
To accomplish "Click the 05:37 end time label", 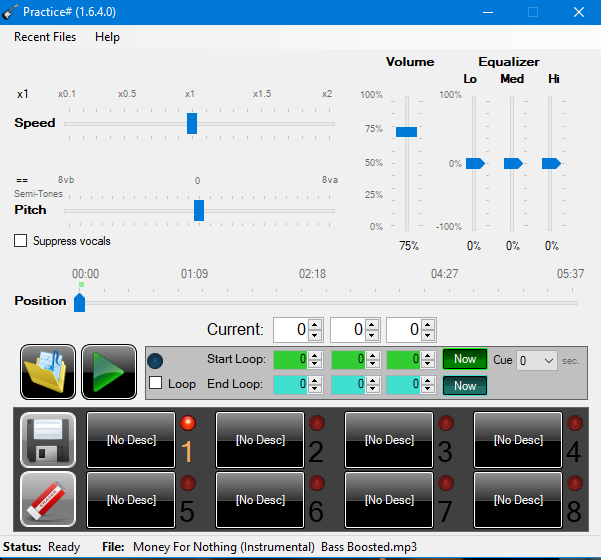I will pos(570,274).
